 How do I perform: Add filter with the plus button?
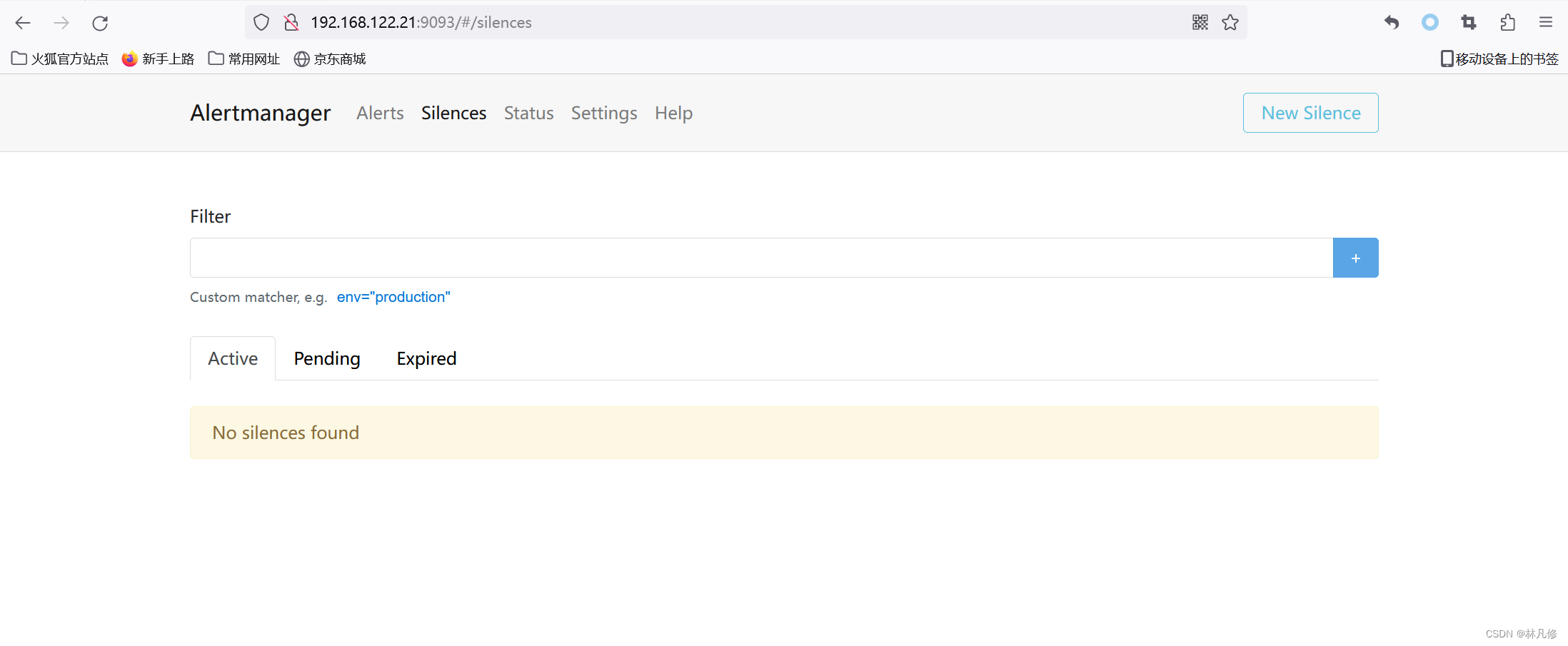click(1356, 258)
